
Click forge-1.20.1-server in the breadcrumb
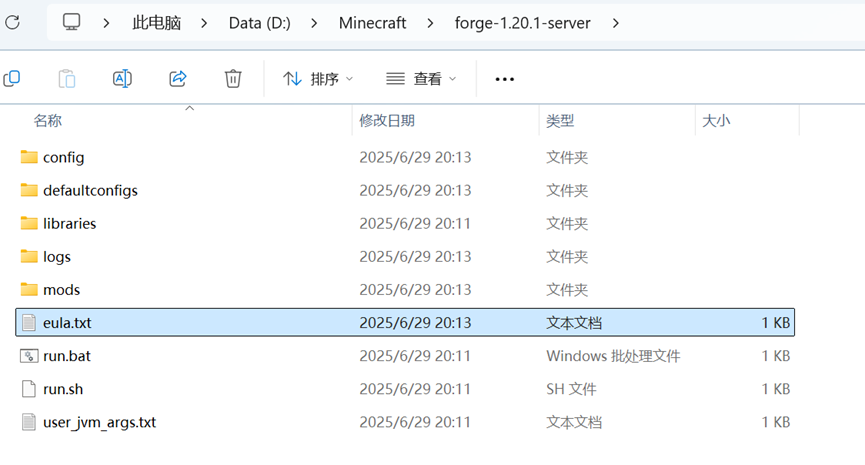point(522,23)
